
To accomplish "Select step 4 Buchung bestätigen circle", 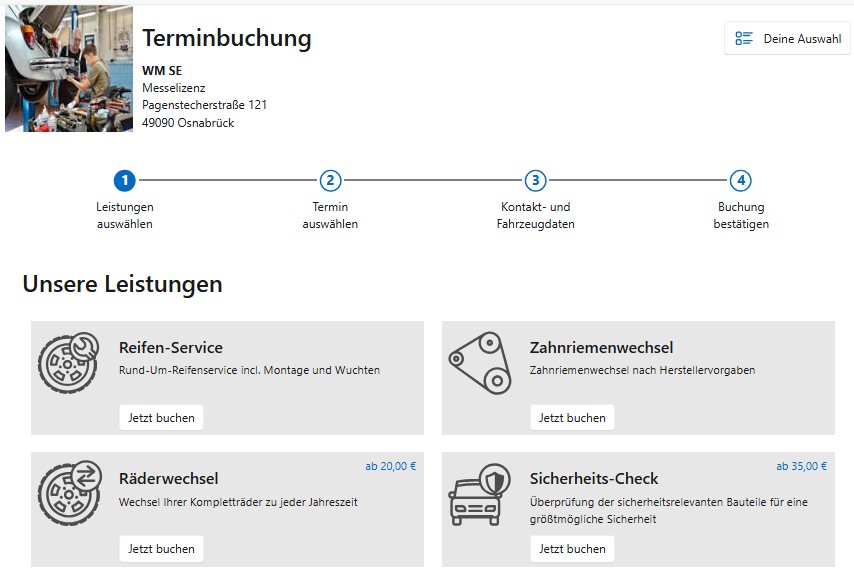I will pyautogui.click(x=740, y=181).
